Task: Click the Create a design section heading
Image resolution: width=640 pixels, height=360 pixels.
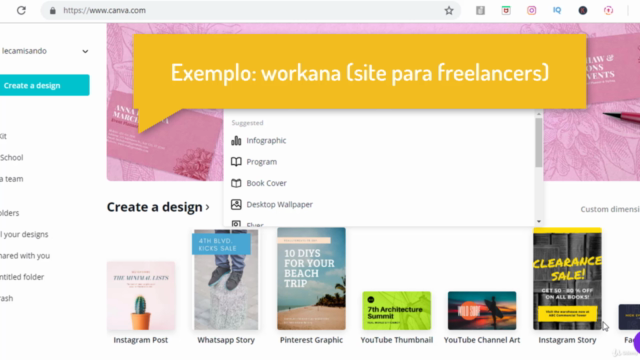Action: click(x=155, y=207)
